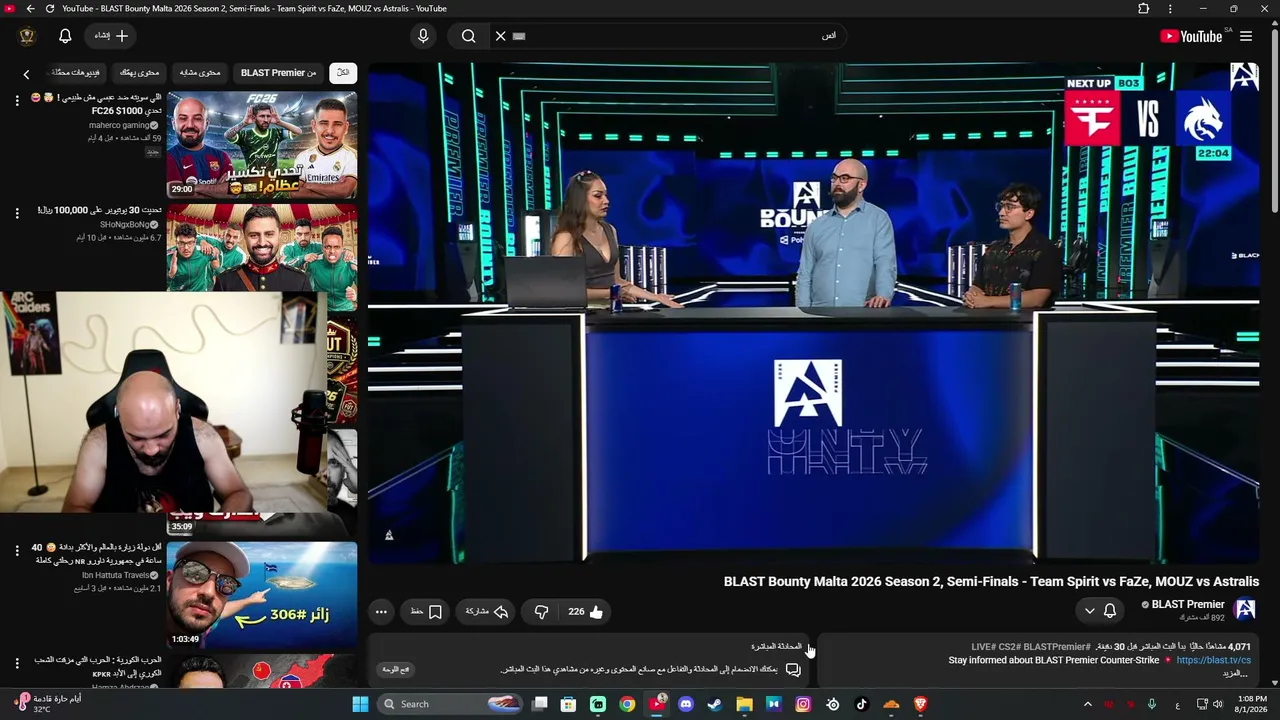
Task: Open the chat panel (فتح اللوحة)
Action: 397,669
